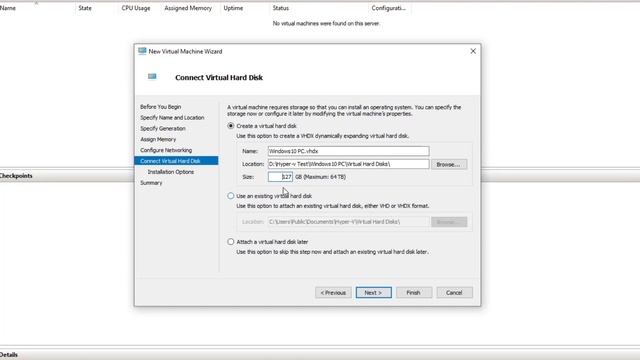
Task: Click the Checkpoints panel header
Action: (x=16, y=176)
